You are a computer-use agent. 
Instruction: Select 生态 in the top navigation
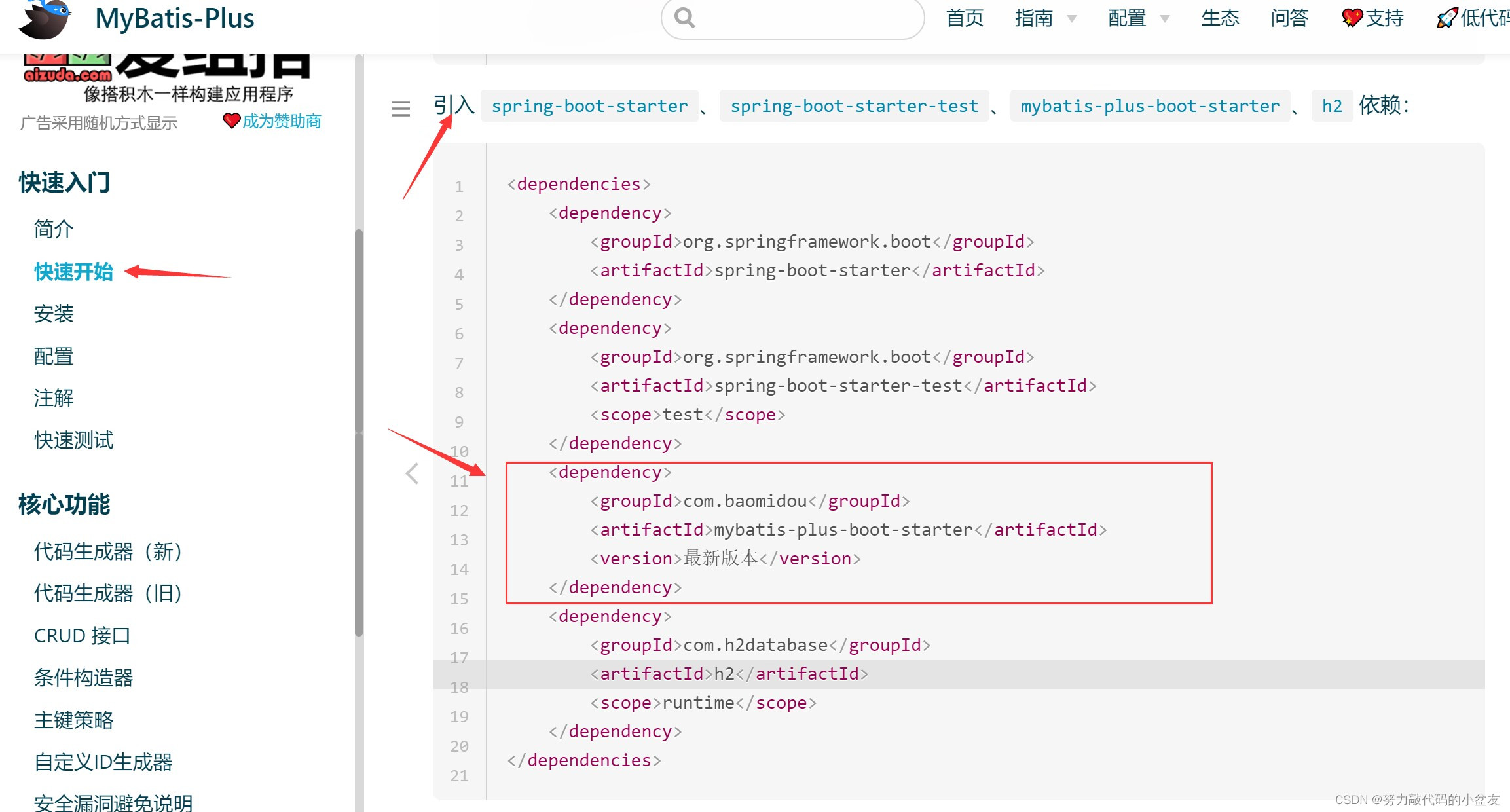coord(1219,18)
